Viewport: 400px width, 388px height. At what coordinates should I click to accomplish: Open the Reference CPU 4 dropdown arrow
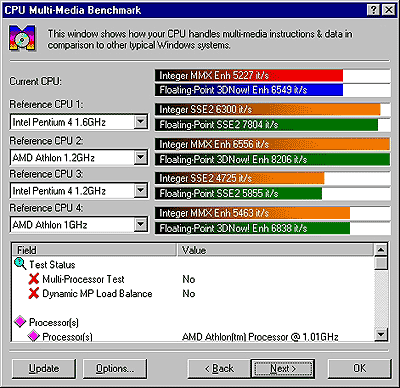coord(141,224)
